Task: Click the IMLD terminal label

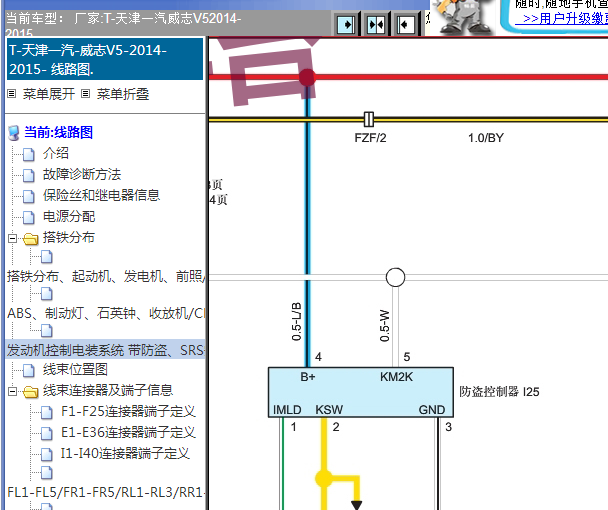Action: point(287,410)
